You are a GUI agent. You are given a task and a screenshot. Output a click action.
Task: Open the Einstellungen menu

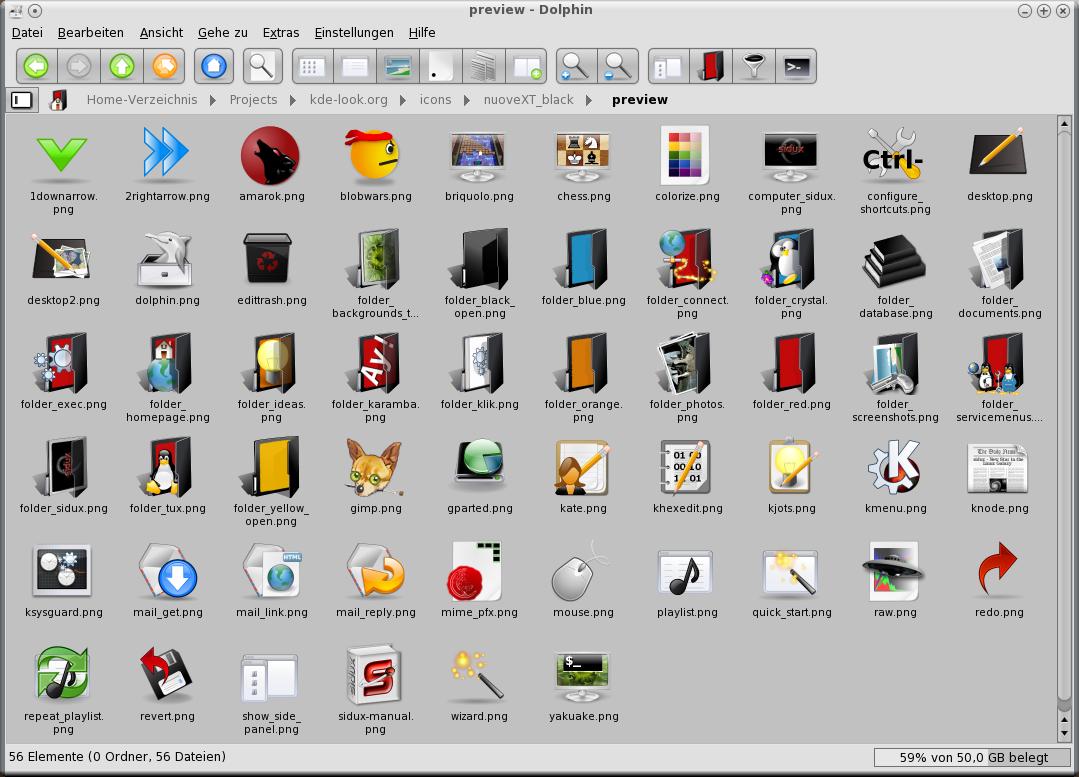[x=354, y=32]
